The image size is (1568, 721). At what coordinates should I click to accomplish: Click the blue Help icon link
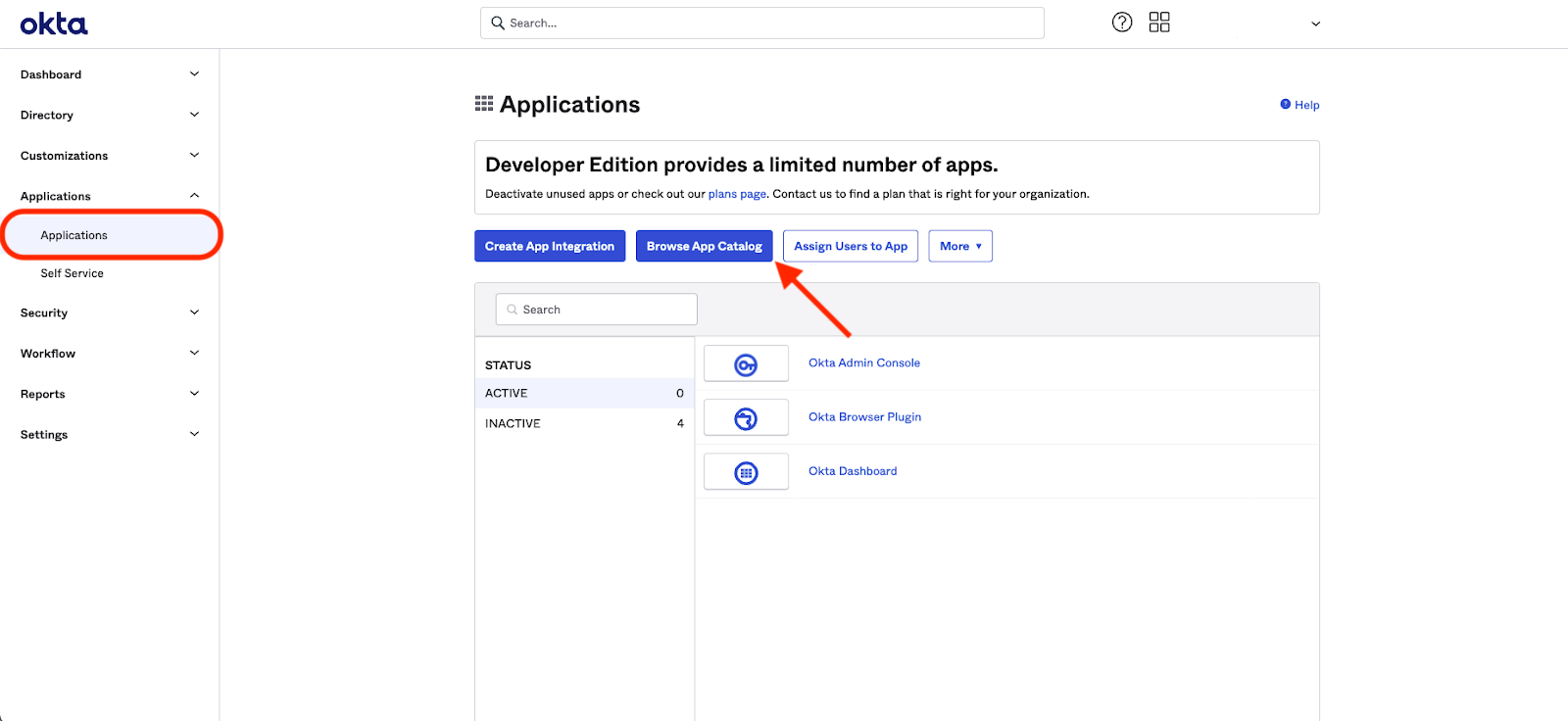click(x=1299, y=105)
